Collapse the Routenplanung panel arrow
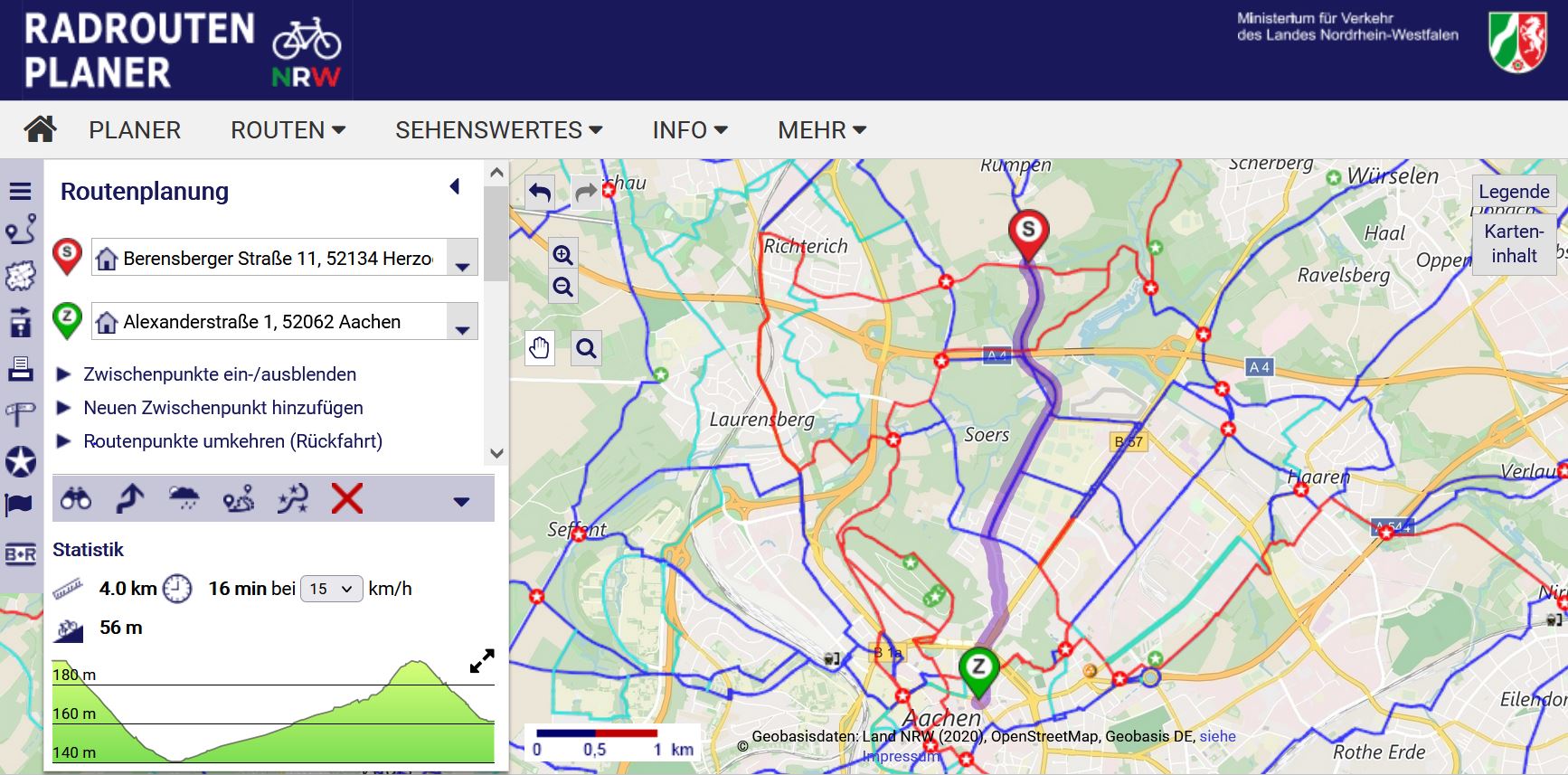The width and height of the screenshot is (1568, 775). coord(455,186)
